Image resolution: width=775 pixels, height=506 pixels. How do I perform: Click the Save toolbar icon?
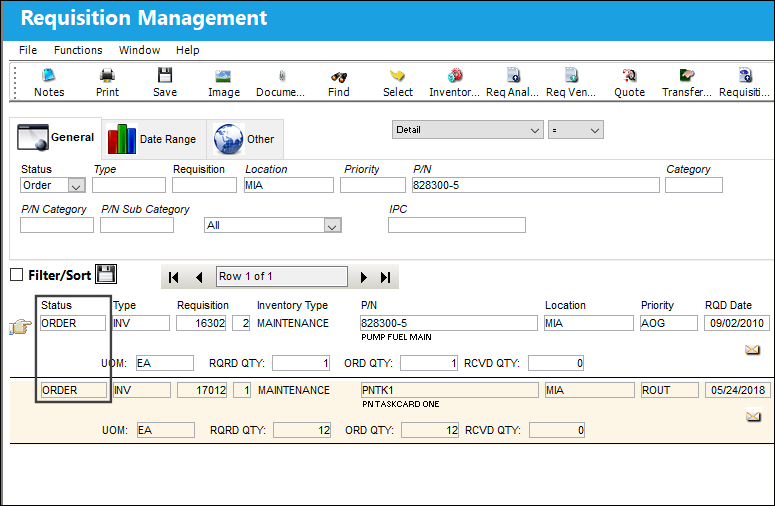[165, 76]
